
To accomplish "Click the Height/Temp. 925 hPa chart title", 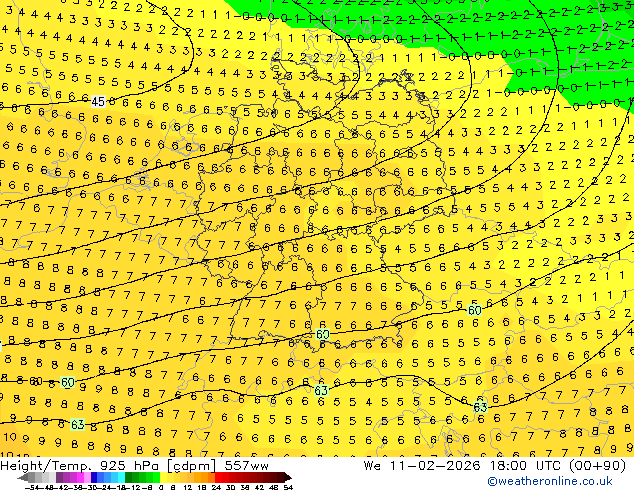I will [134, 466].
